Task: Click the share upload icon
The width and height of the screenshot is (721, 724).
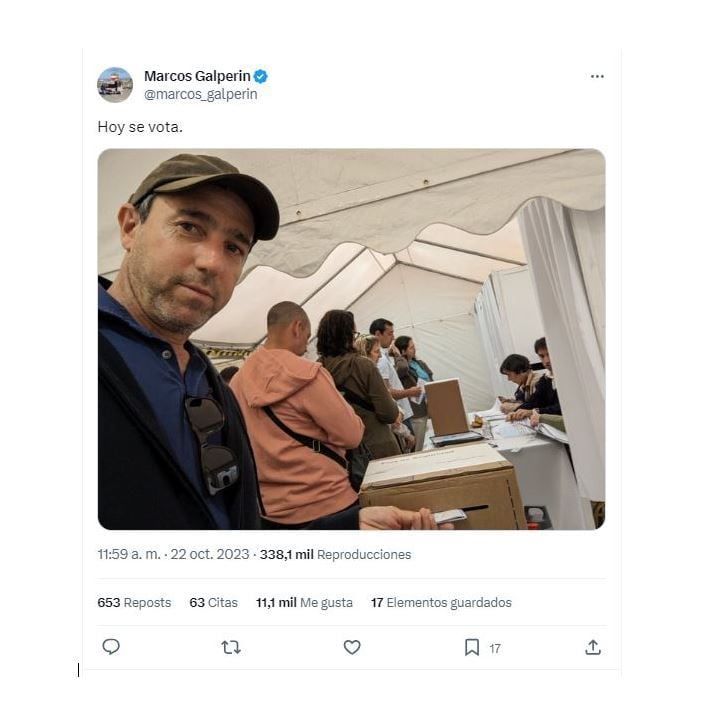Action: pos(593,647)
